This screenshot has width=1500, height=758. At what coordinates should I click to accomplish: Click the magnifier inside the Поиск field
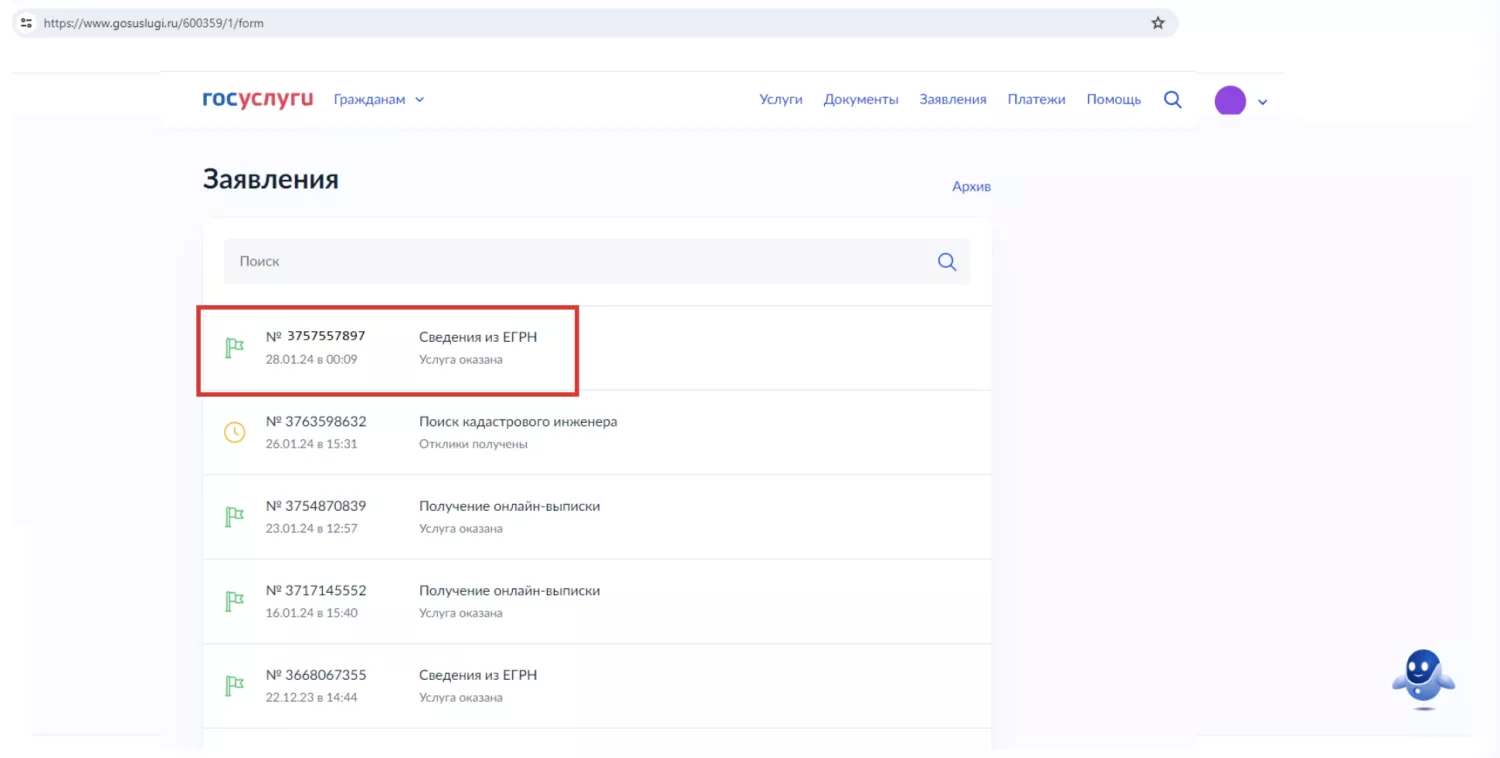(x=947, y=262)
